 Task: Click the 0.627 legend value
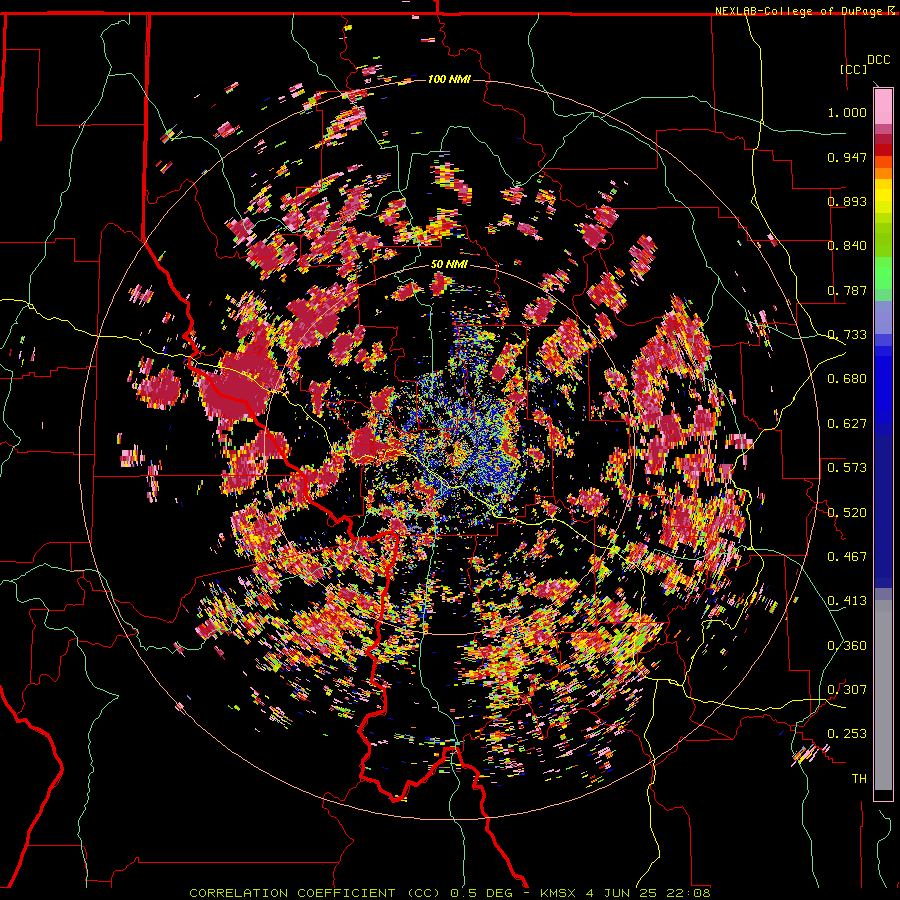click(847, 424)
